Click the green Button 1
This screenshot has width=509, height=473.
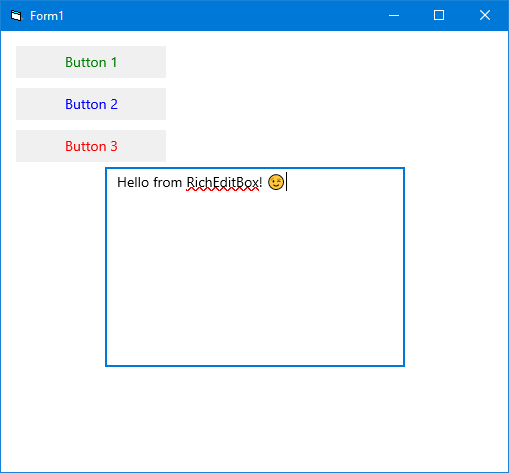point(91,62)
